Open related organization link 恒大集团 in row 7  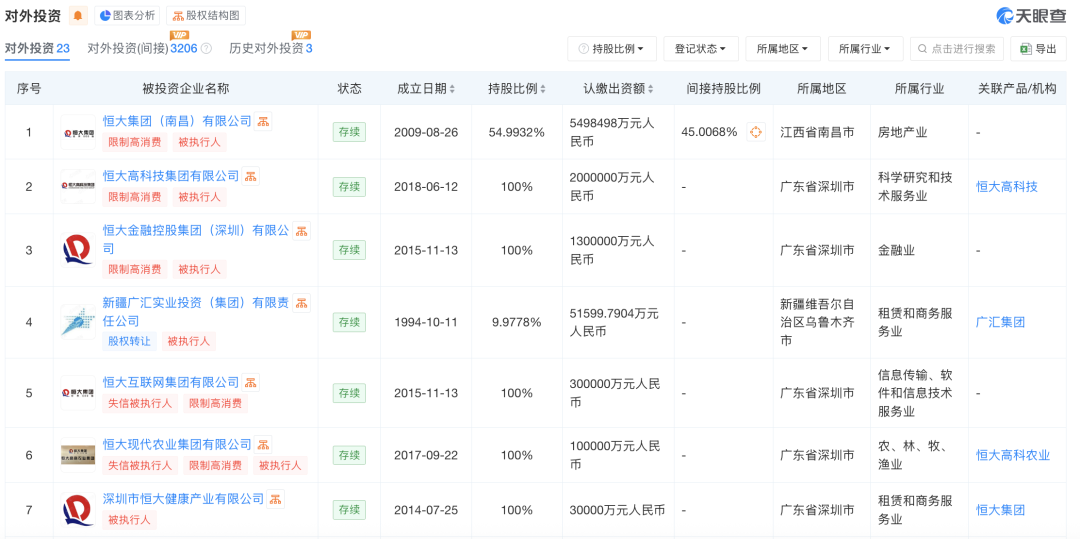pyautogui.click(x=1000, y=510)
